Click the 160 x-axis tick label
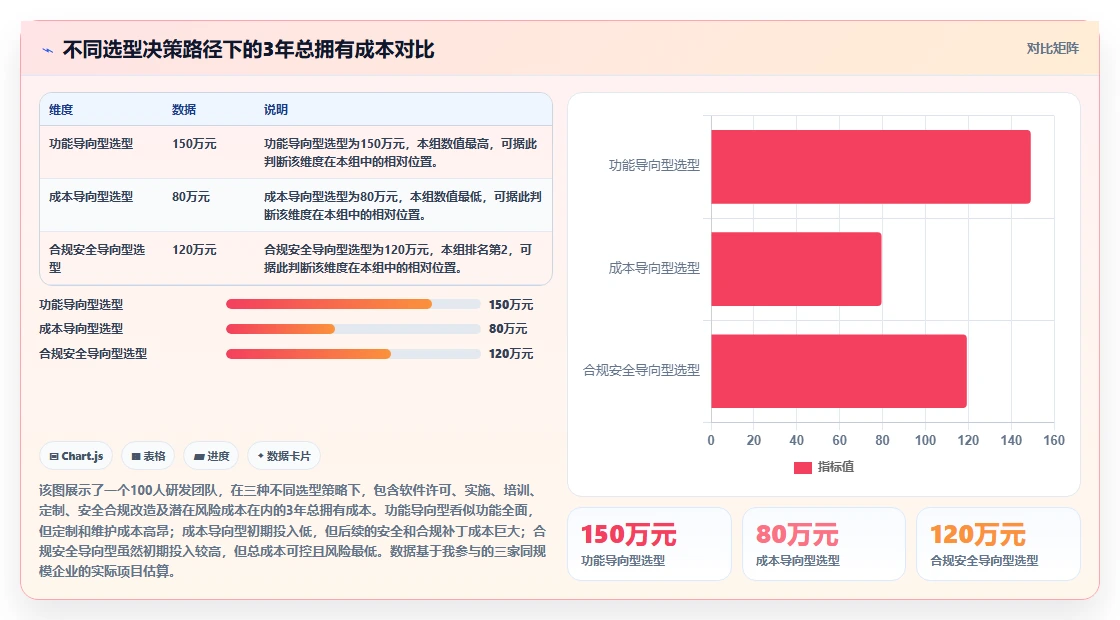 1054,440
